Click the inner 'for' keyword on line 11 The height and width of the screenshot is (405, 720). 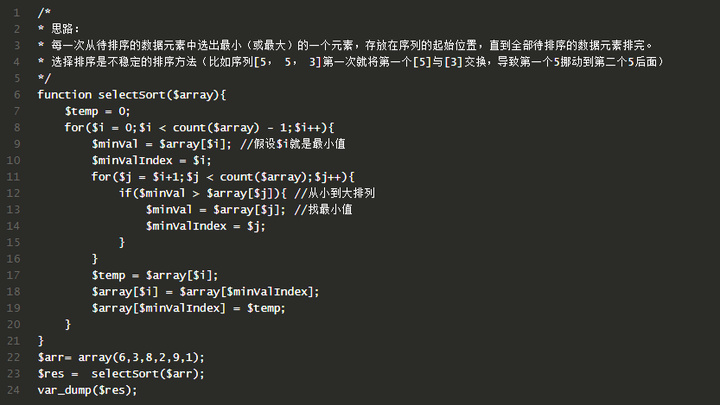(x=101, y=177)
